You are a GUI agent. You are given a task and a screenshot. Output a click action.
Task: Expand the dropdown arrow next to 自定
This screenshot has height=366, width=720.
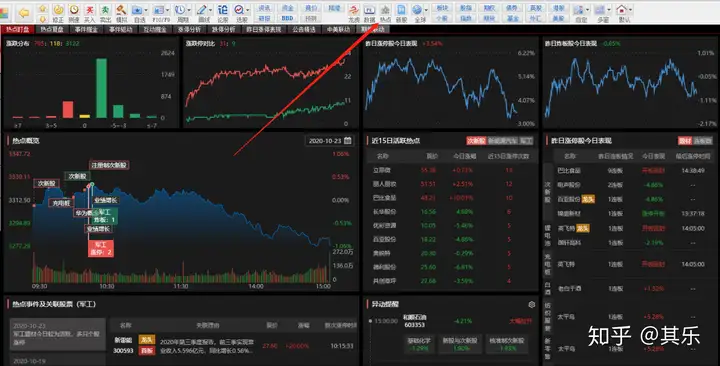point(589,10)
